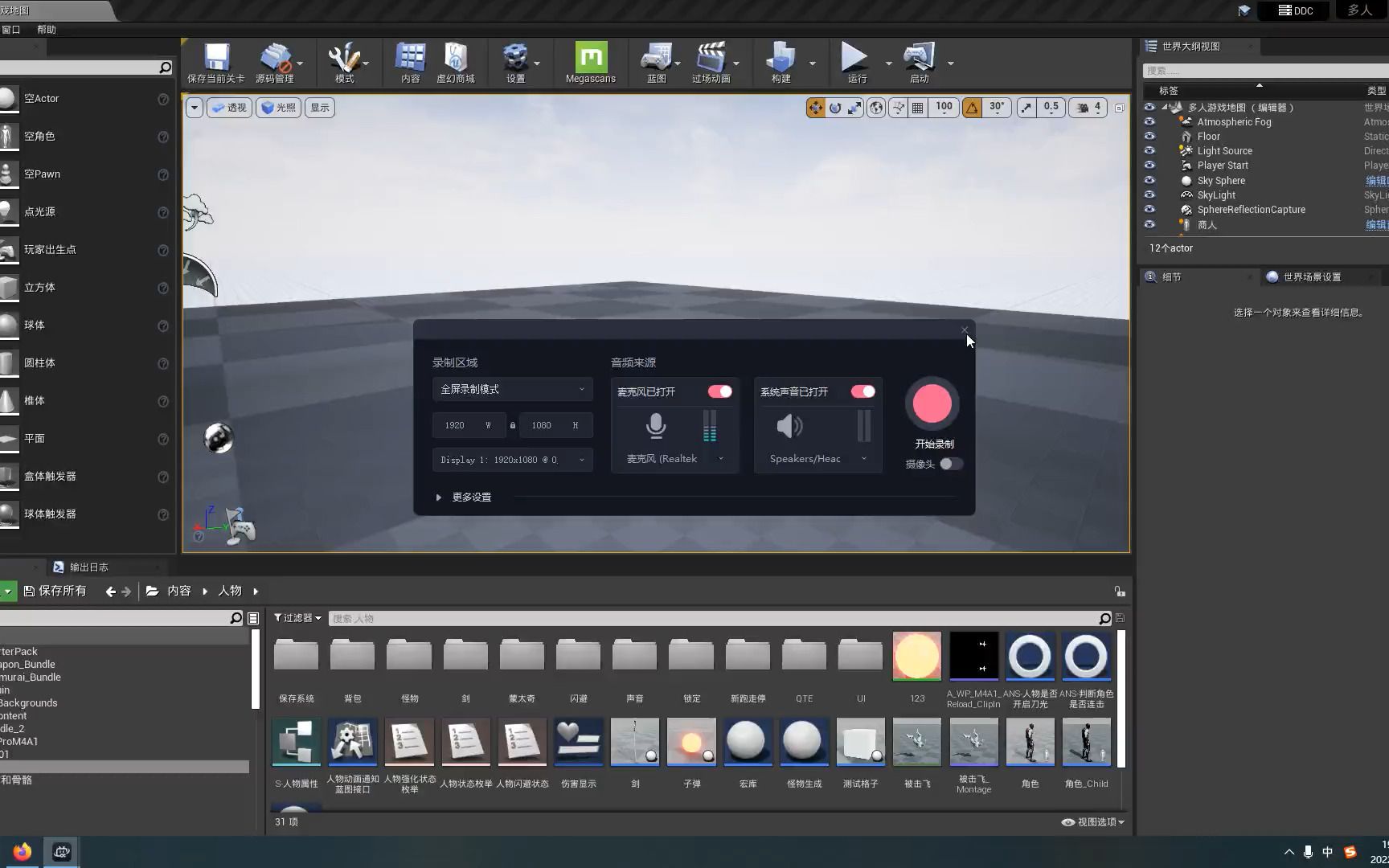This screenshot has height=868, width=1389.
Task: Open the 过滤器 filter dropdown in content browser
Action: (x=296, y=617)
